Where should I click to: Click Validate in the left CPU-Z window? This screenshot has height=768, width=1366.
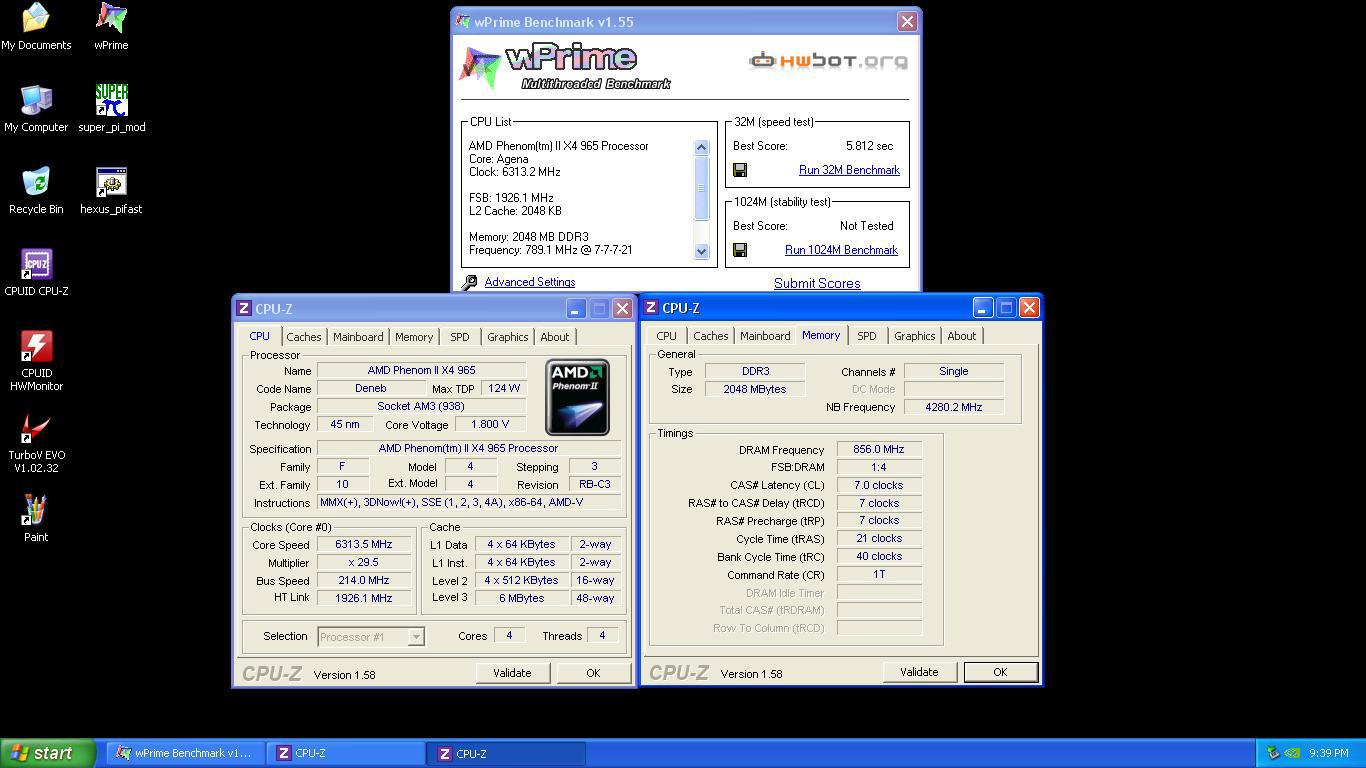pyautogui.click(x=512, y=673)
